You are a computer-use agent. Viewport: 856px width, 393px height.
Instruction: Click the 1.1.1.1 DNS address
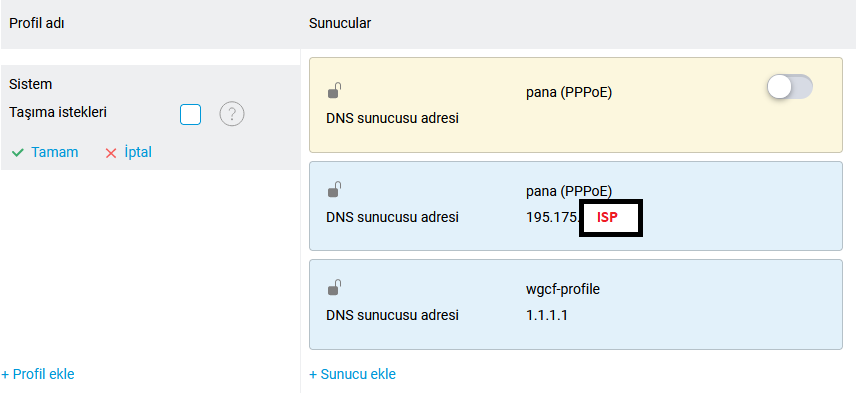(x=547, y=315)
